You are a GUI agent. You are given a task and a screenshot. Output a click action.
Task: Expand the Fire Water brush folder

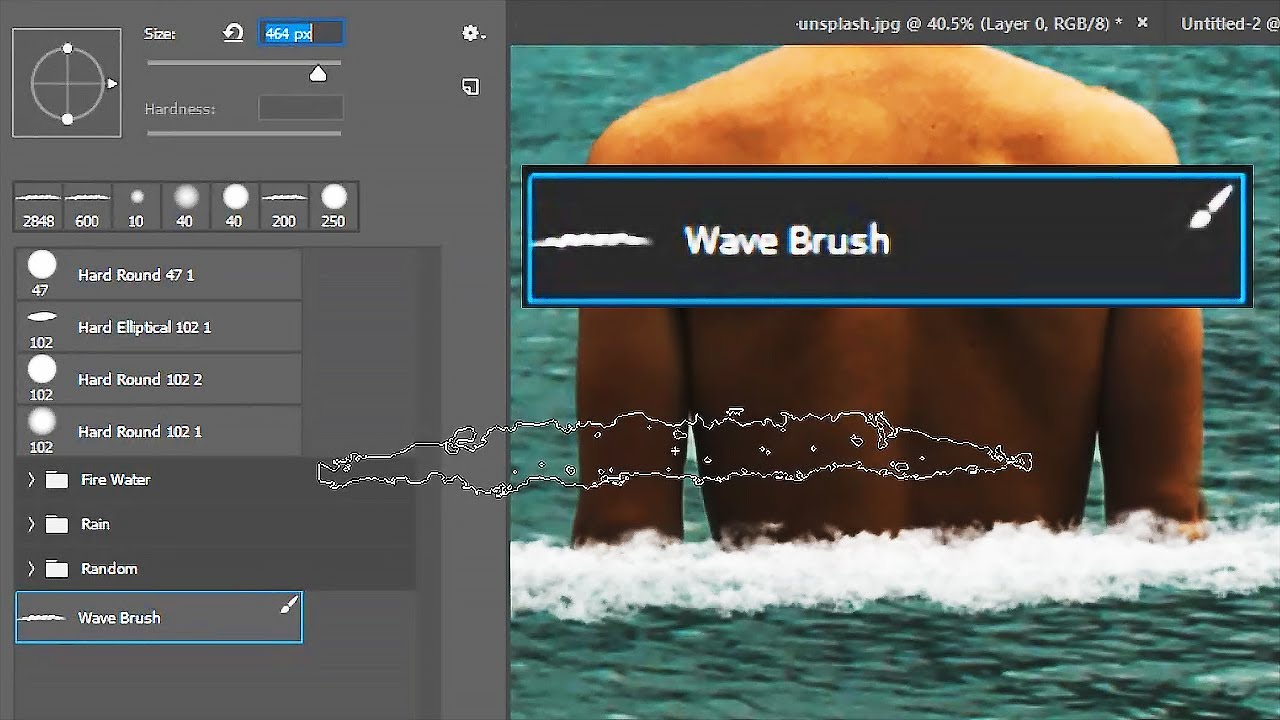click(x=31, y=480)
